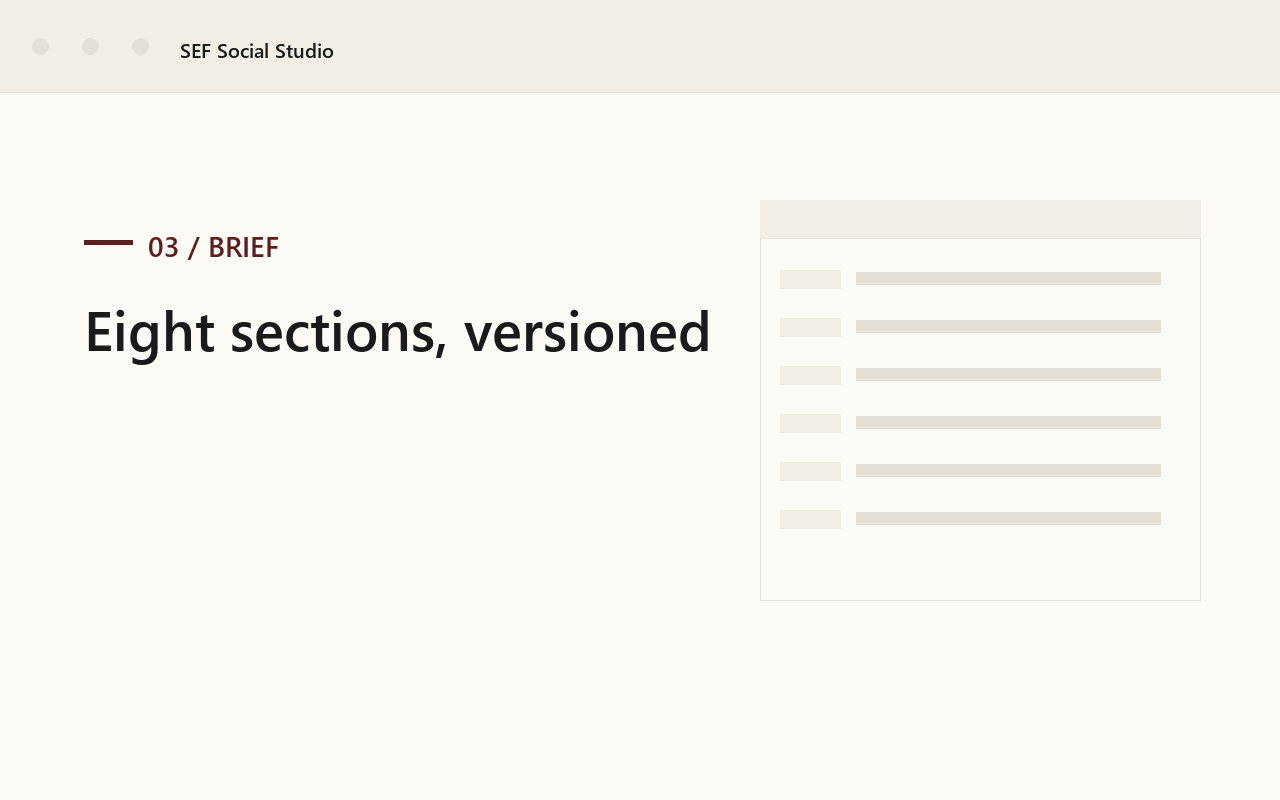Click the dark red accent dash
The width and height of the screenshot is (1280, 800).
pyautogui.click(x=108, y=242)
